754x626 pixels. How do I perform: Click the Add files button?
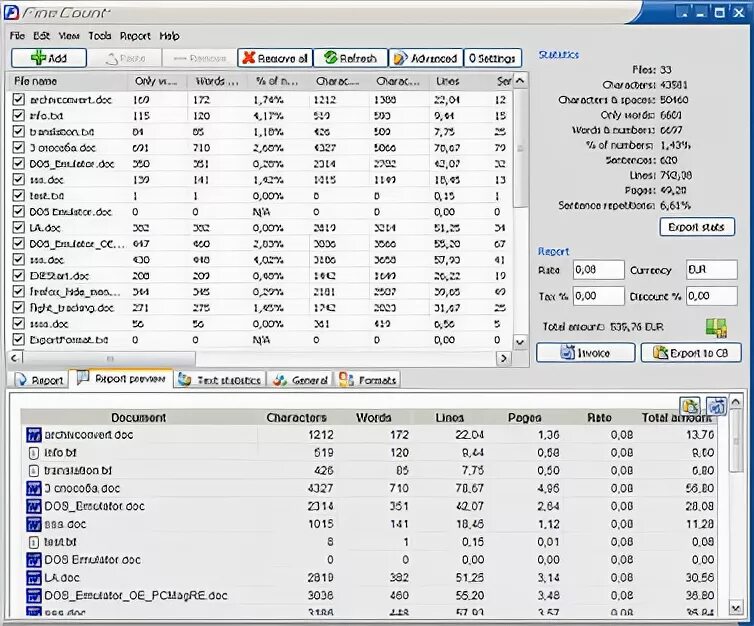pos(49,58)
